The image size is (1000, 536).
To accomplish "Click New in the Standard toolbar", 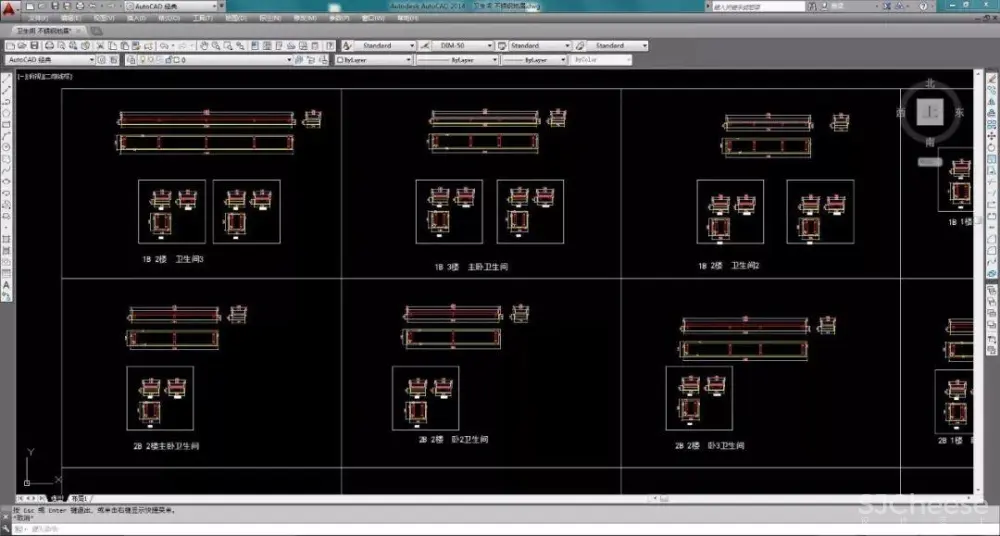I will (x=10, y=46).
